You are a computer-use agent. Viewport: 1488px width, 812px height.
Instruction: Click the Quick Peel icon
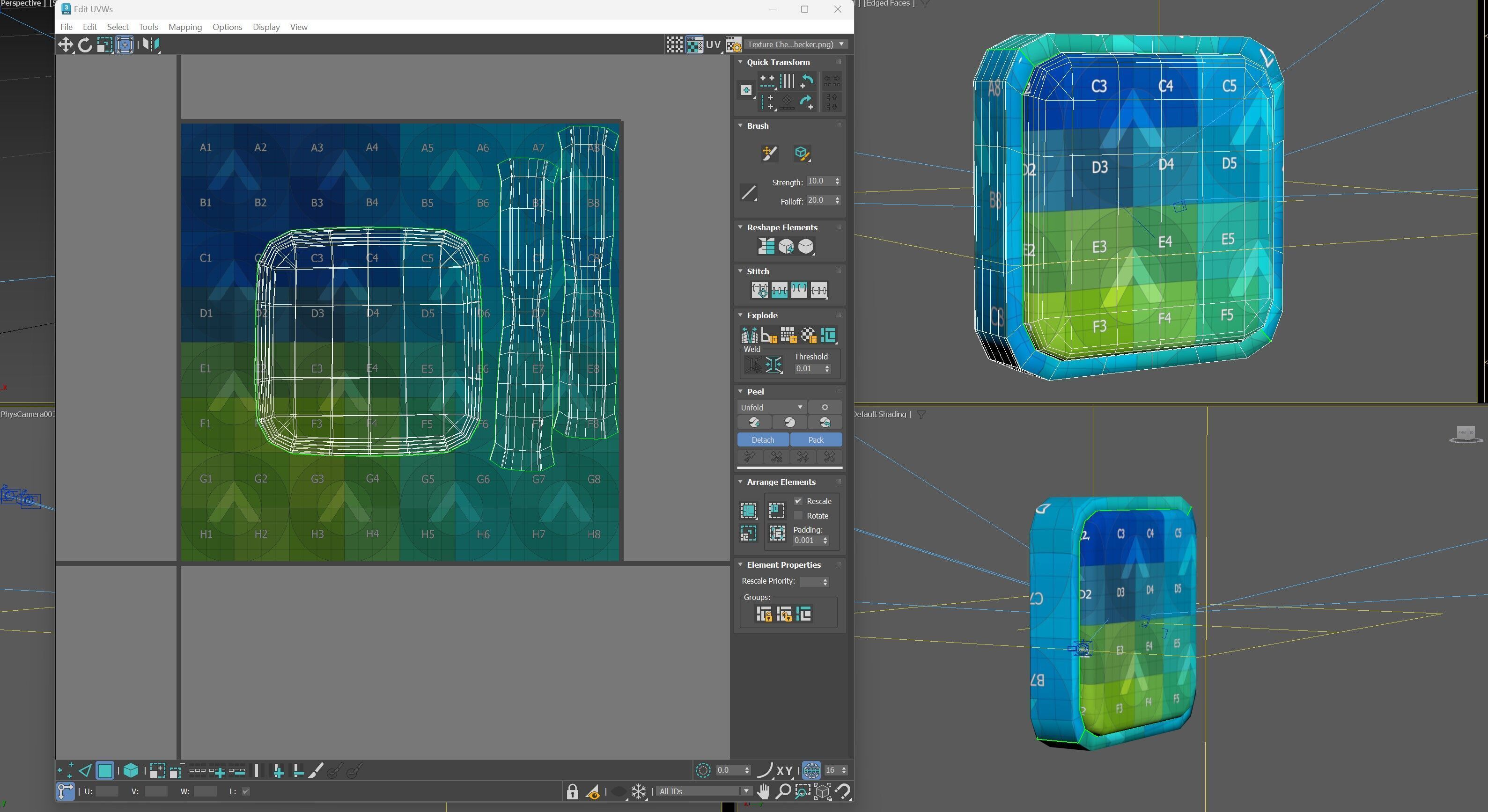754,423
